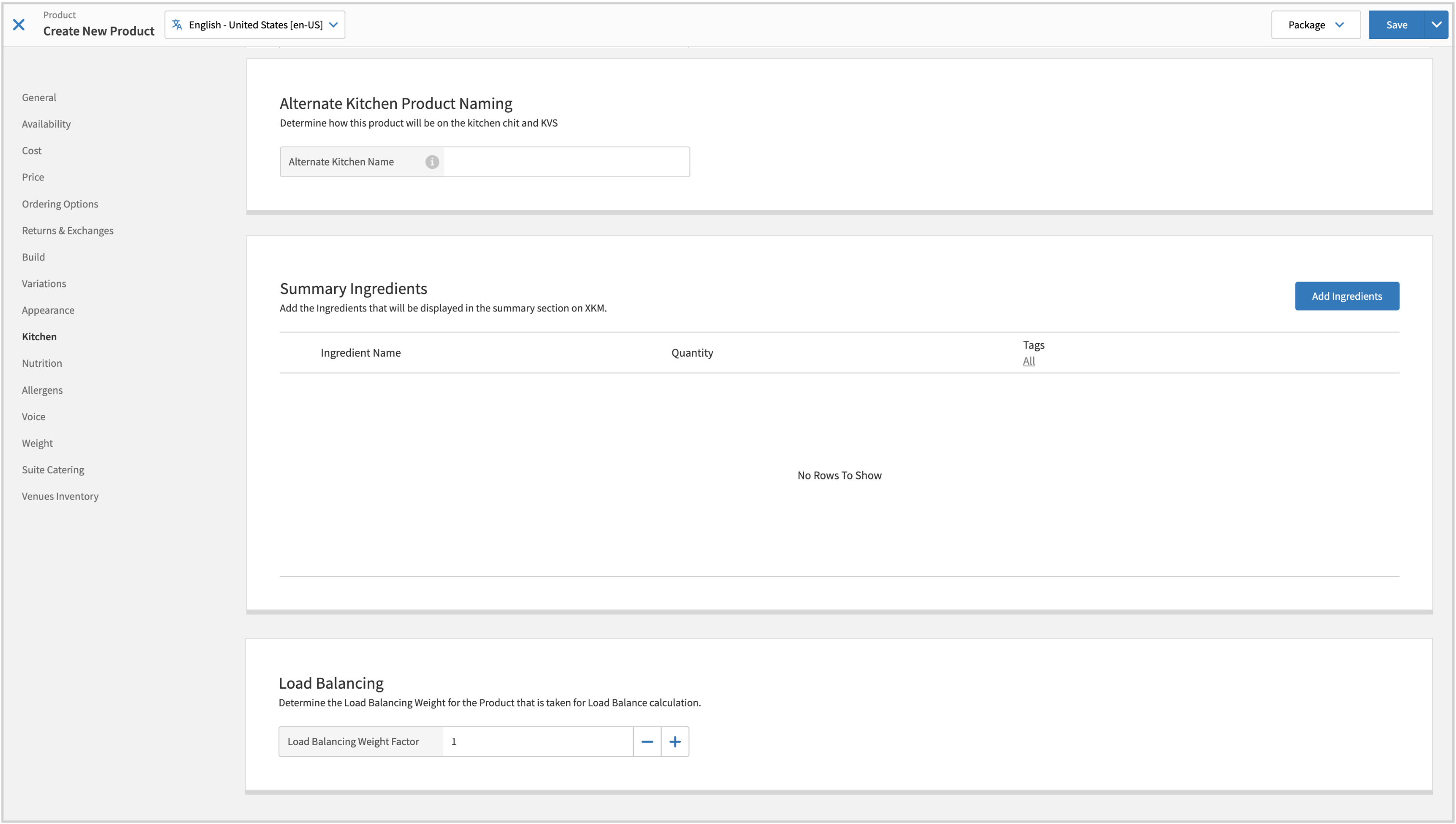The height and width of the screenshot is (824, 1456).
Task: Open the Package dropdown
Action: tap(1315, 25)
